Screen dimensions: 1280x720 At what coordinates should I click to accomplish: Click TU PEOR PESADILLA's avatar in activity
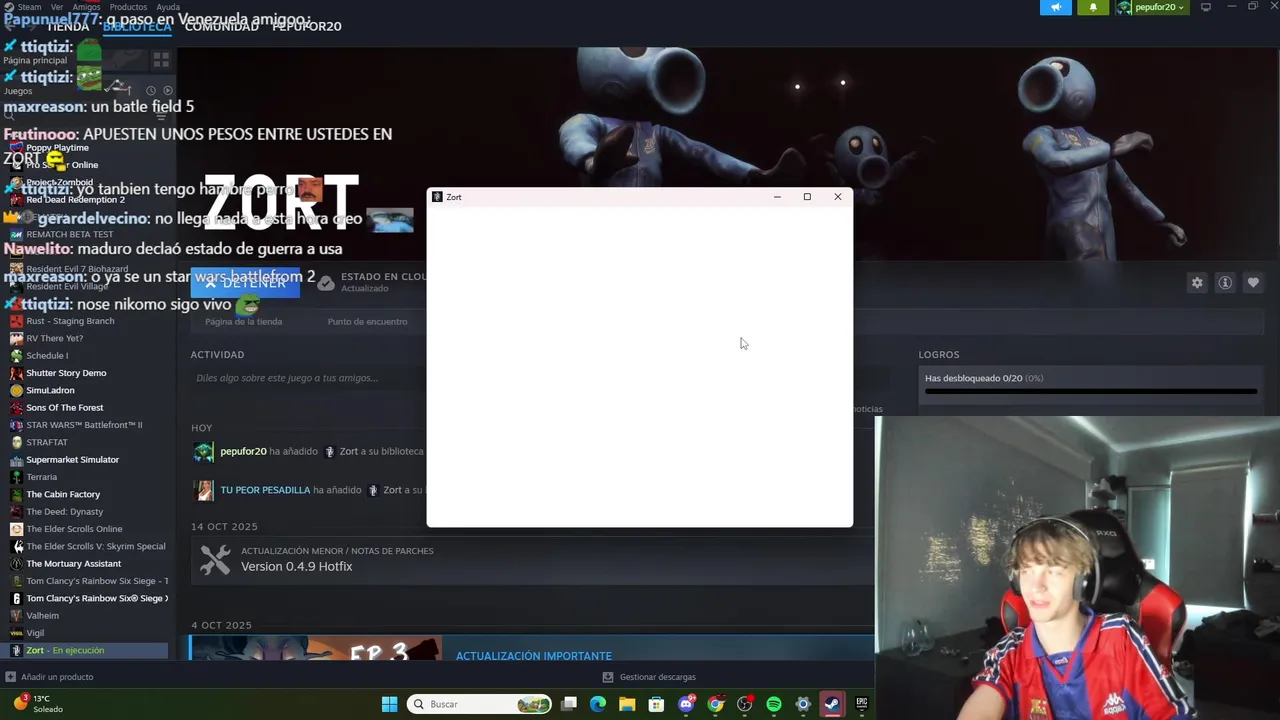(205, 490)
